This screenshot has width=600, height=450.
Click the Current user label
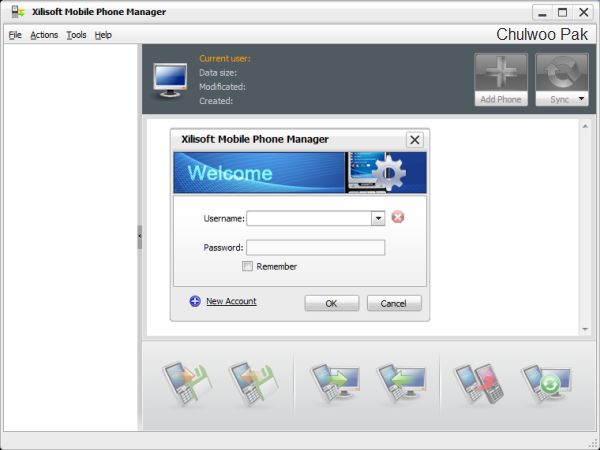click(225, 59)
